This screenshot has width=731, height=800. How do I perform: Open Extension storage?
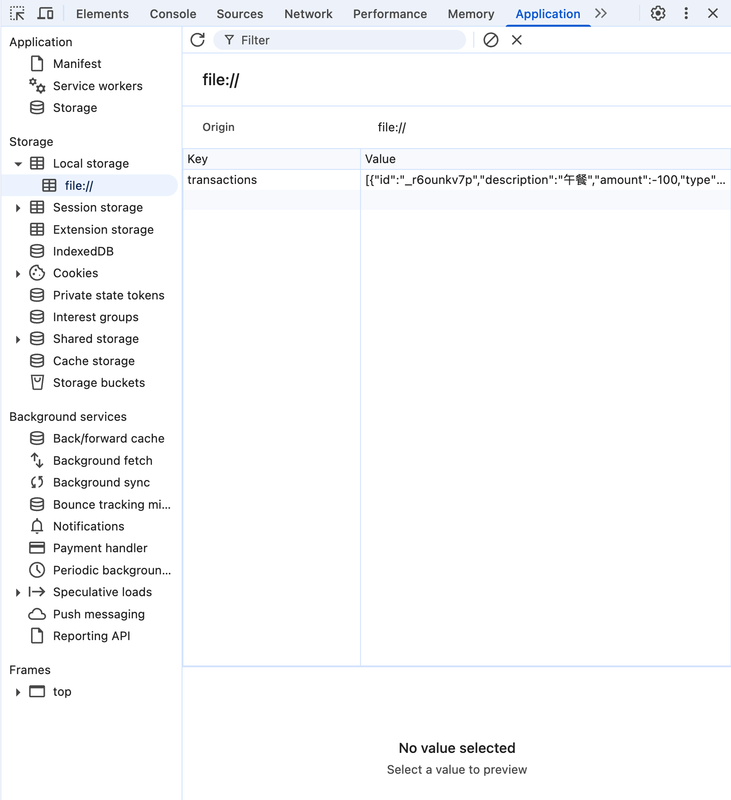[103, 230]
